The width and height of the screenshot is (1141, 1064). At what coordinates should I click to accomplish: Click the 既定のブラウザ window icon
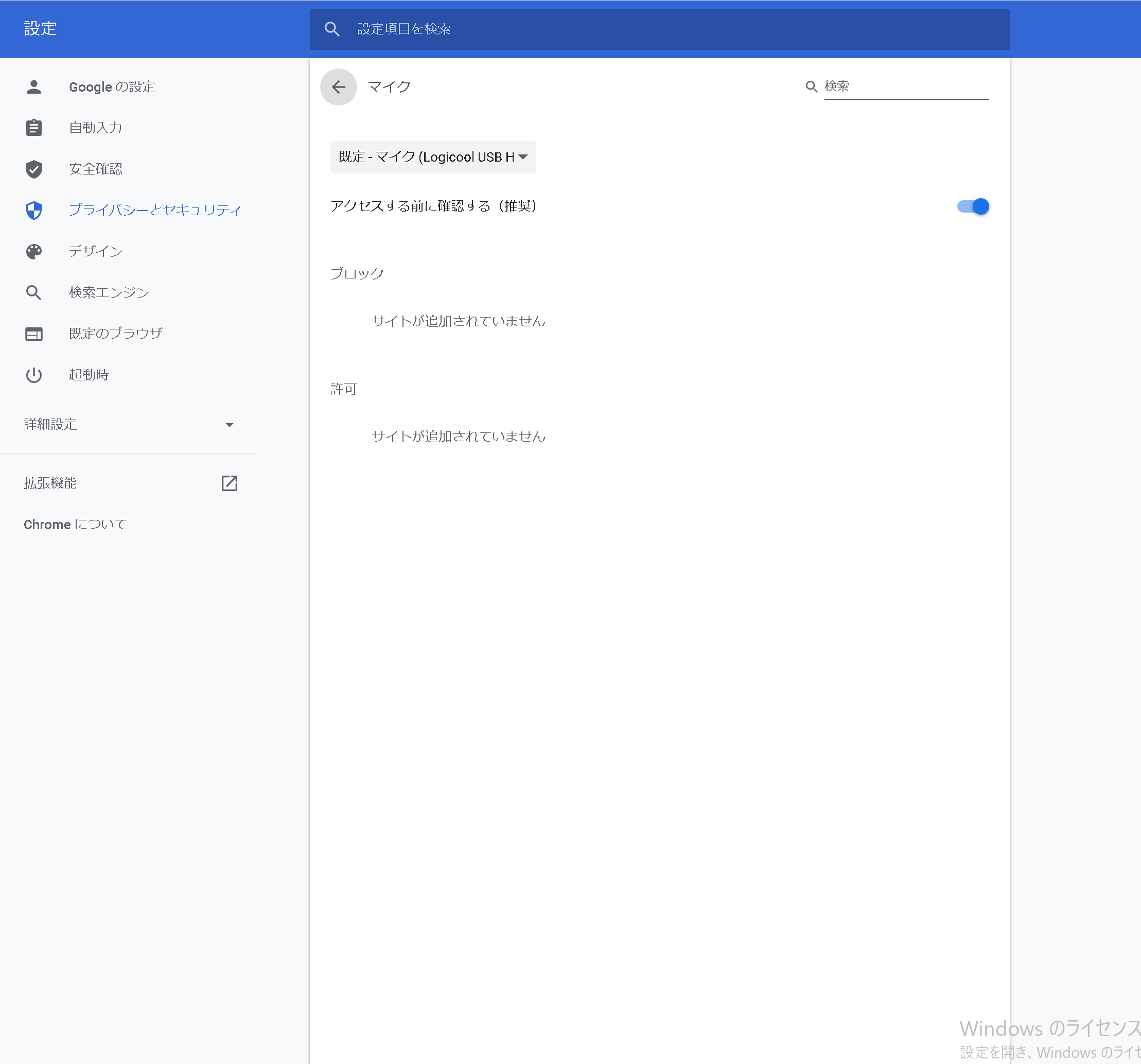coord(34,334)
